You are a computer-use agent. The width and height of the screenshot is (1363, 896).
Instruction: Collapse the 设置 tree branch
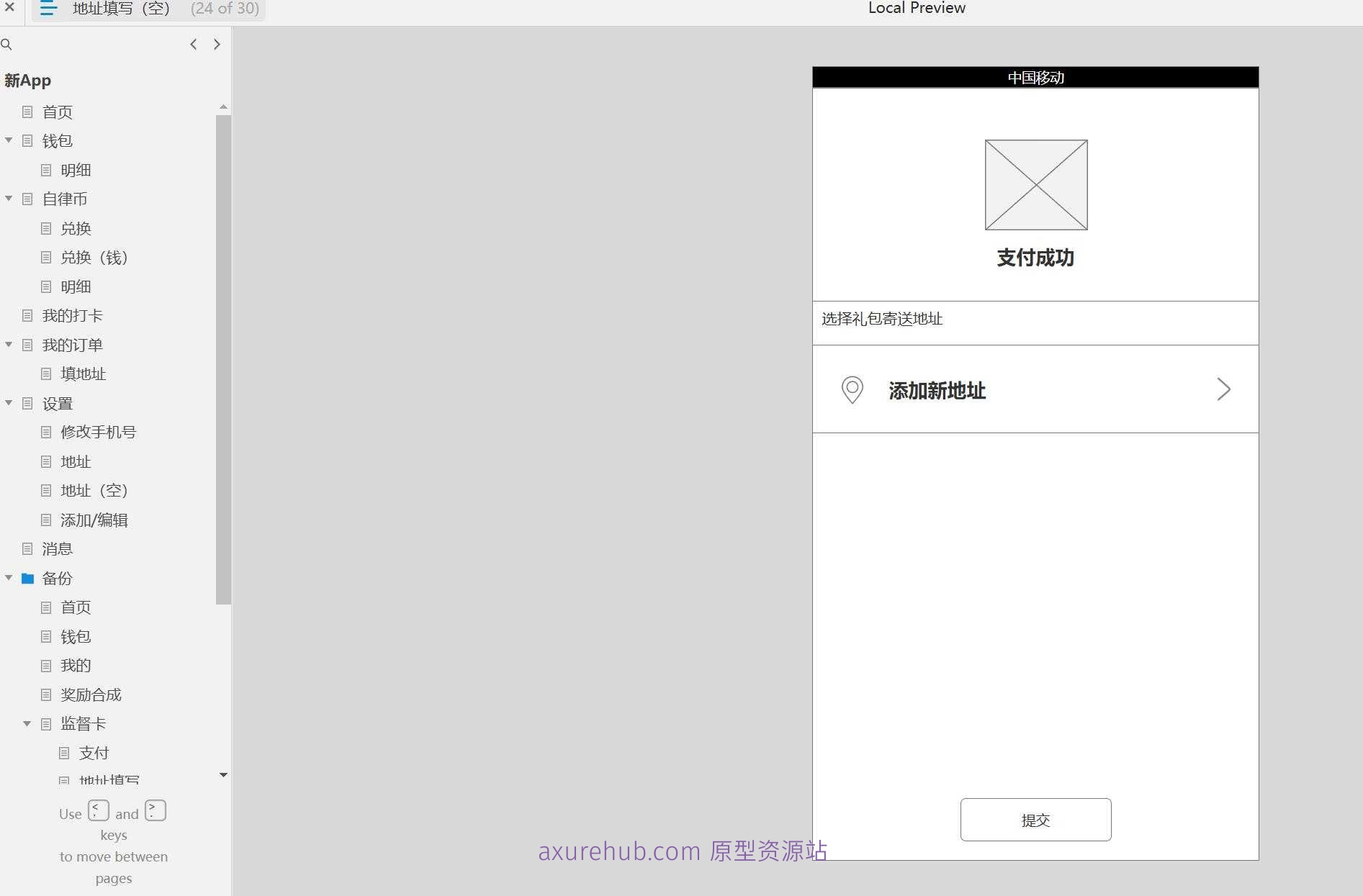[9, 403]
